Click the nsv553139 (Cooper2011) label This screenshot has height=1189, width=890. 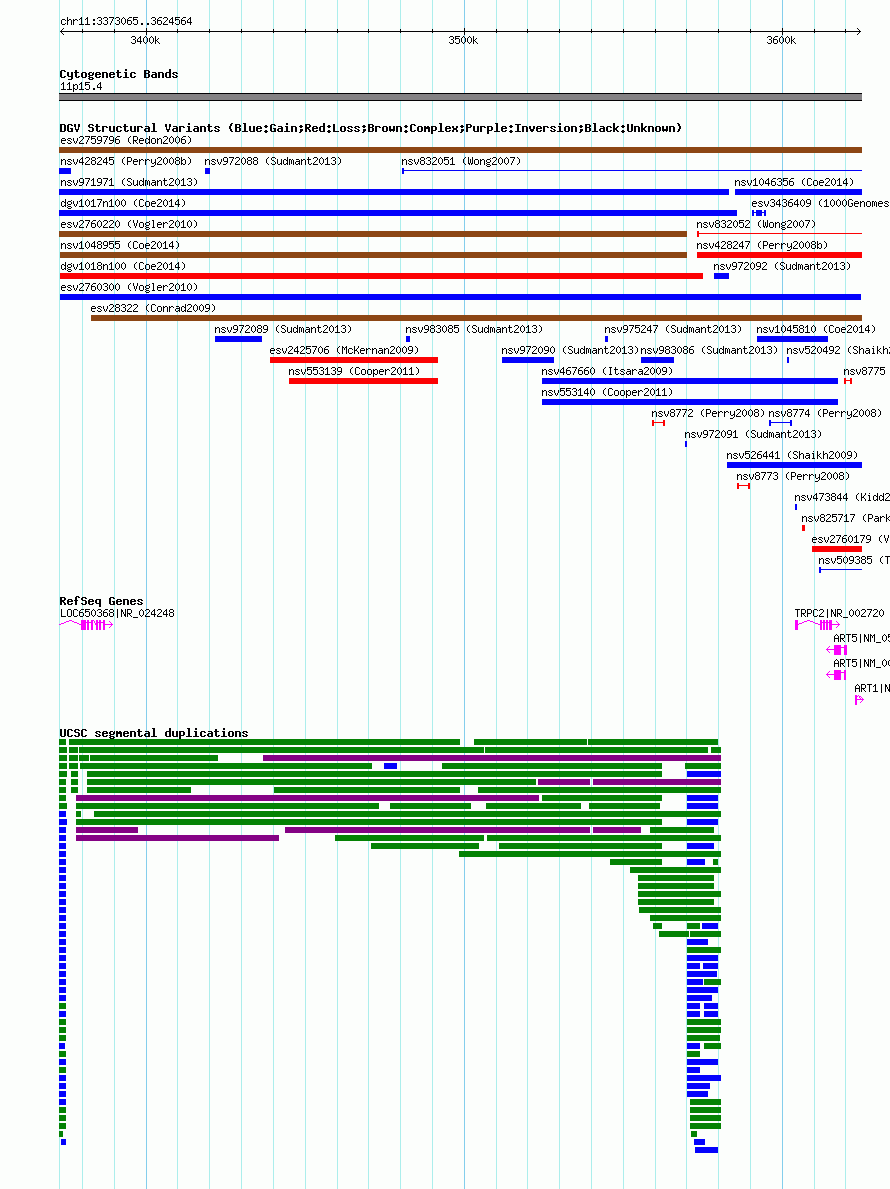click(354, 372)
